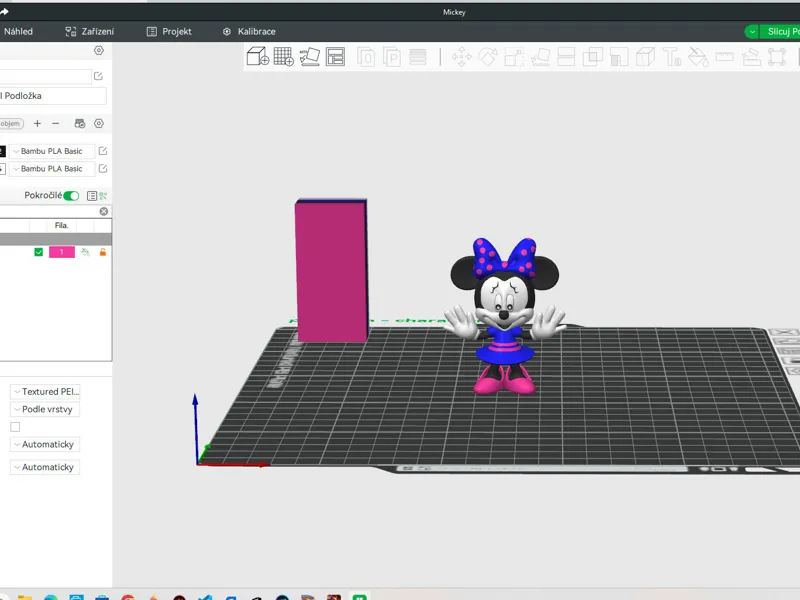Select the Move tool
800x600 pixels.
point(462,57)
